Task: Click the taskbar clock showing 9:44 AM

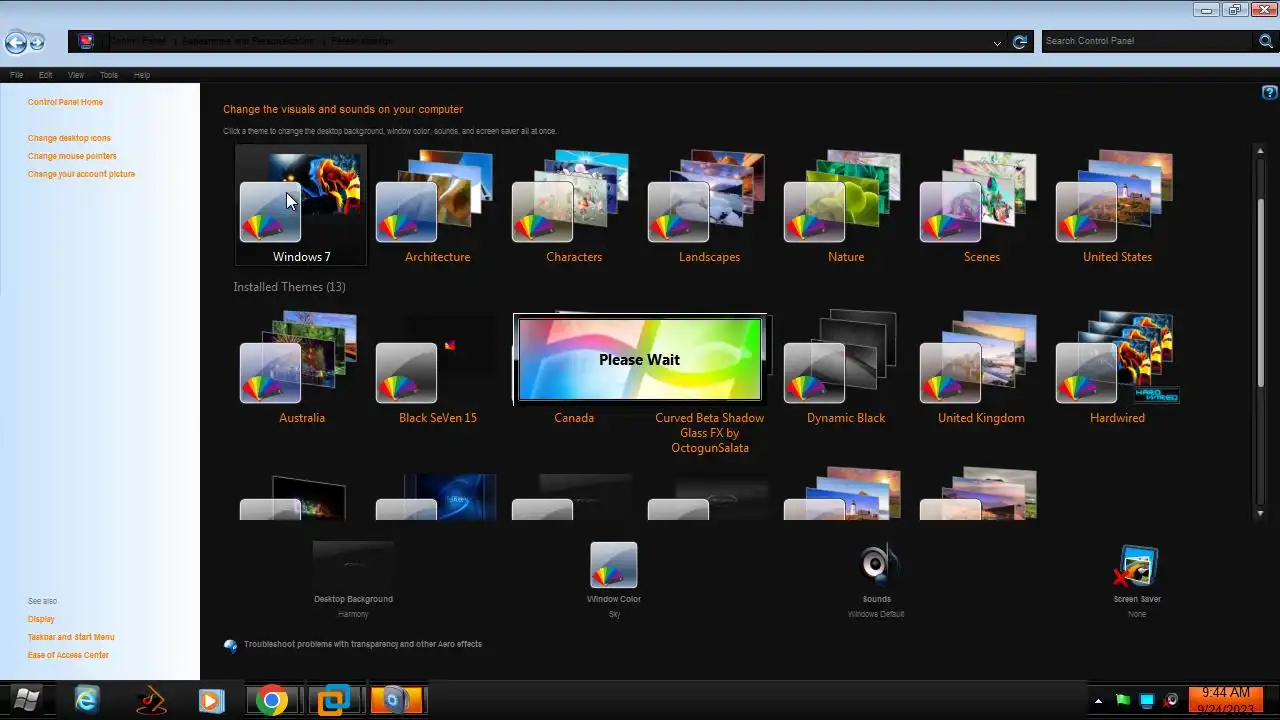Action: (1225, 700)
